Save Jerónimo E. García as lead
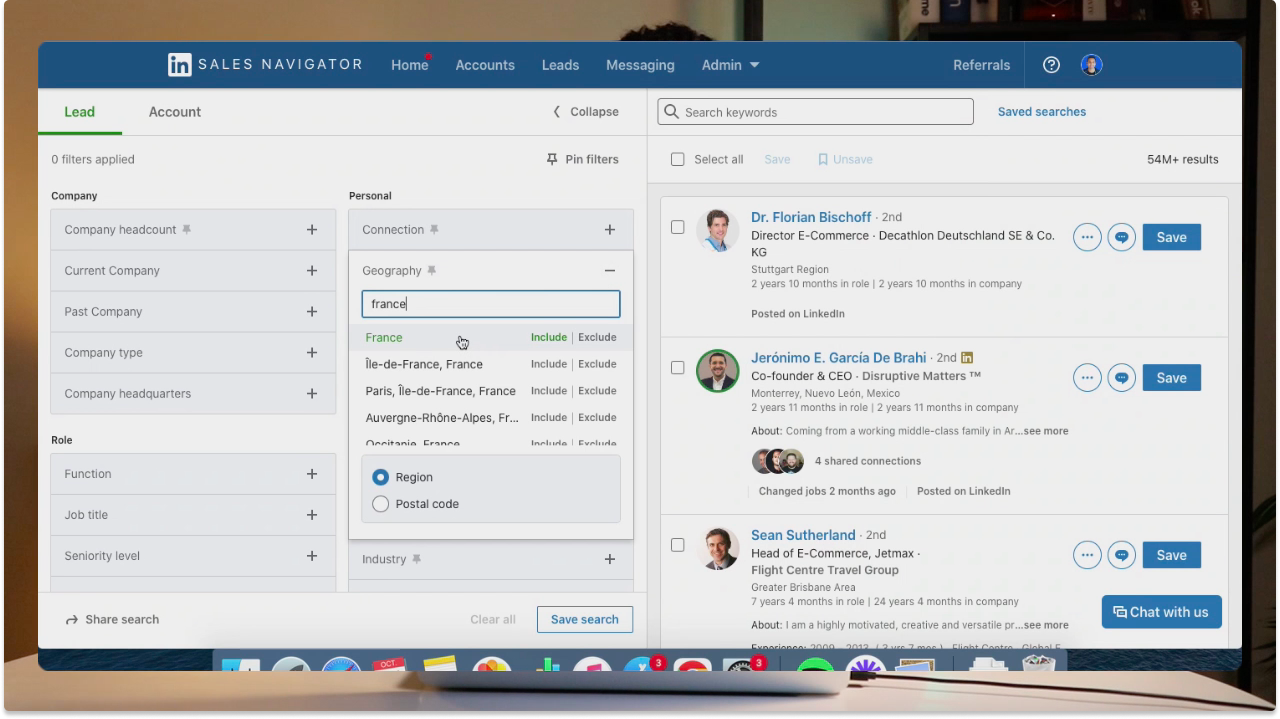Screen dimensions: 1280x719 [1171, 378]
